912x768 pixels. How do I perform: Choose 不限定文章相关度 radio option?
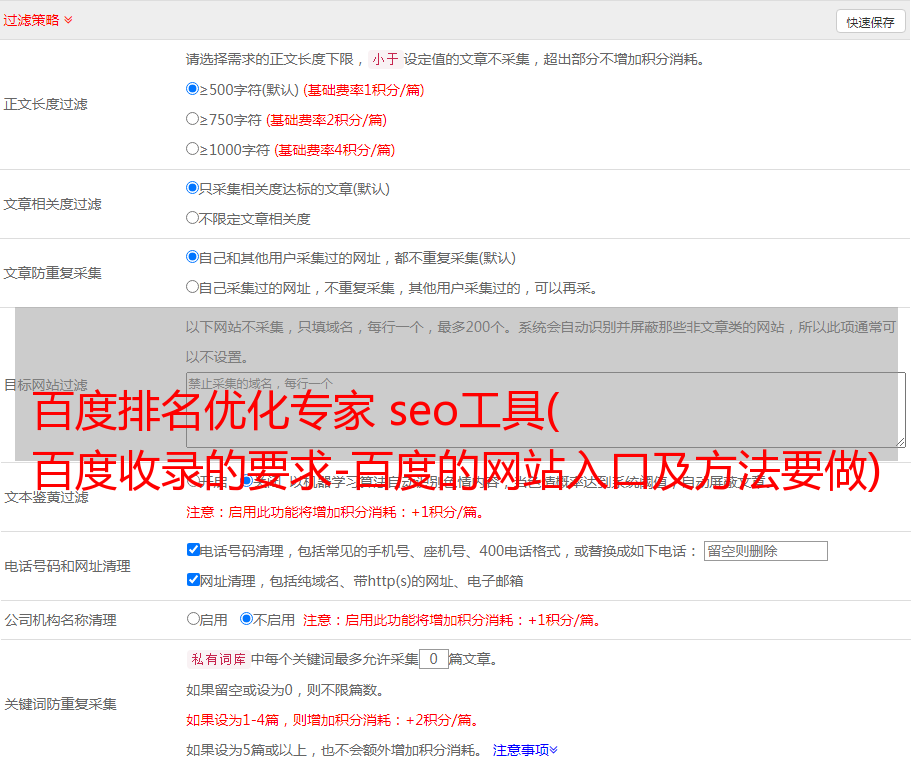click(x=192, y=218)
